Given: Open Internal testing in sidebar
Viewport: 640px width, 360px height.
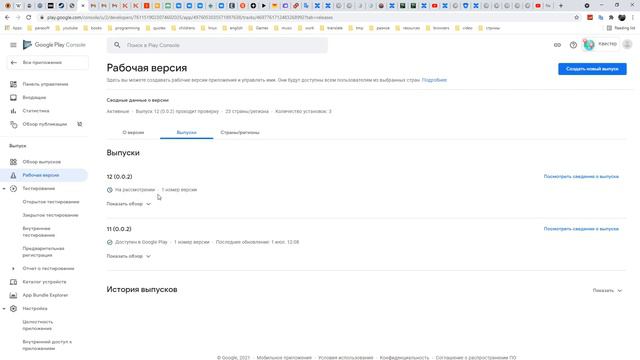Looking at the screenshot, I should [x=39, y=232].
